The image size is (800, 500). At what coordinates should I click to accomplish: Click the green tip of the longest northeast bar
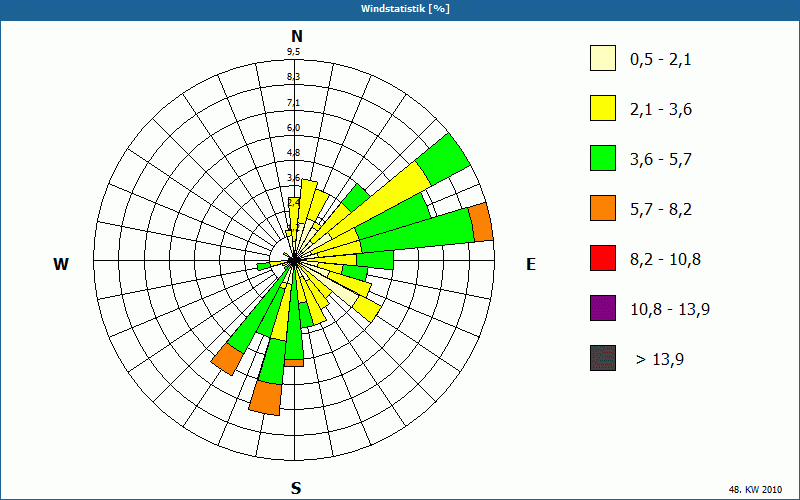[442, 159]
